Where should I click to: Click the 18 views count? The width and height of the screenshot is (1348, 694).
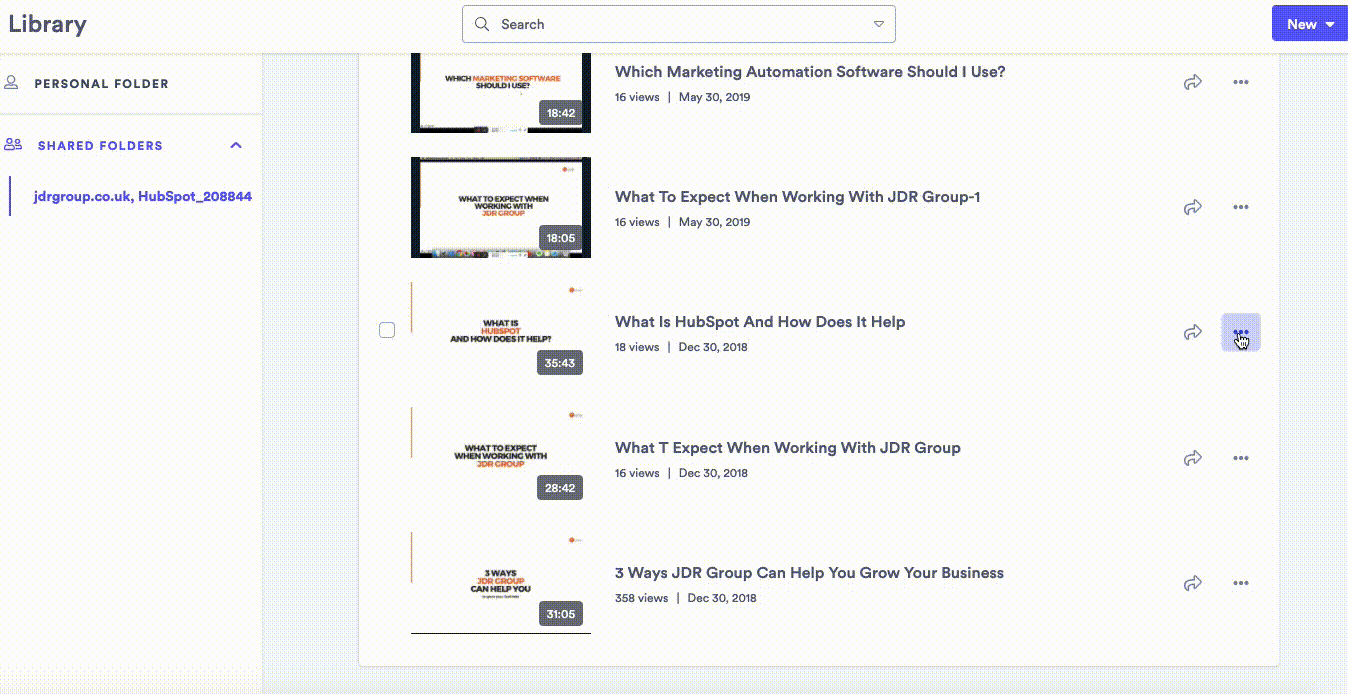(637, 347)
